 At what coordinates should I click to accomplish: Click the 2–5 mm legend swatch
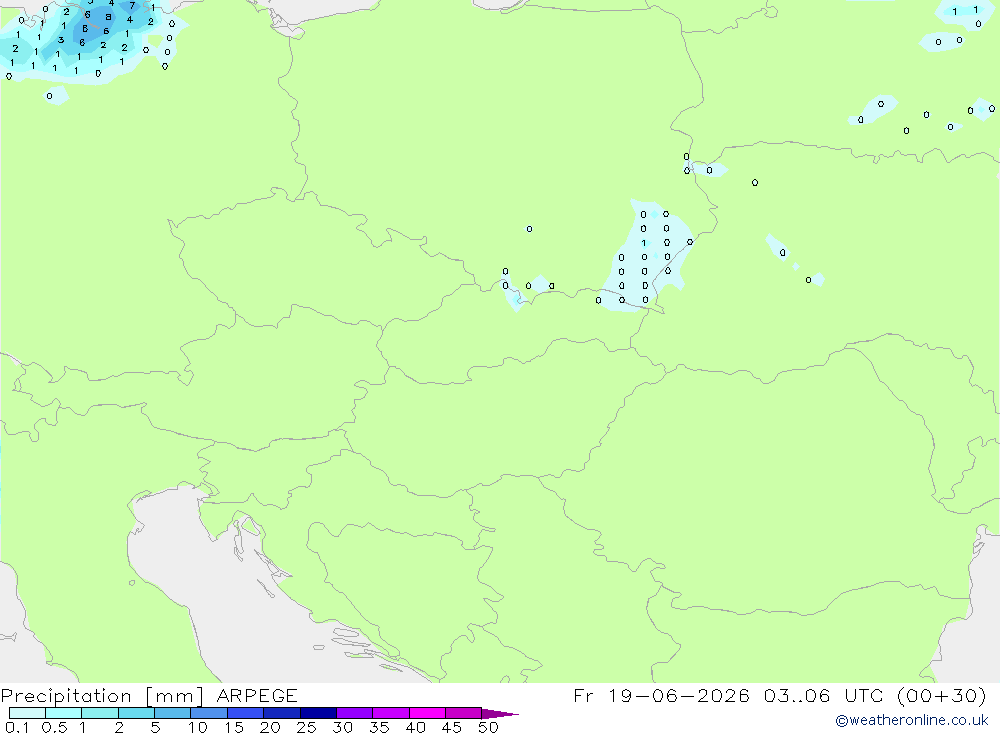tap(136, 713)
